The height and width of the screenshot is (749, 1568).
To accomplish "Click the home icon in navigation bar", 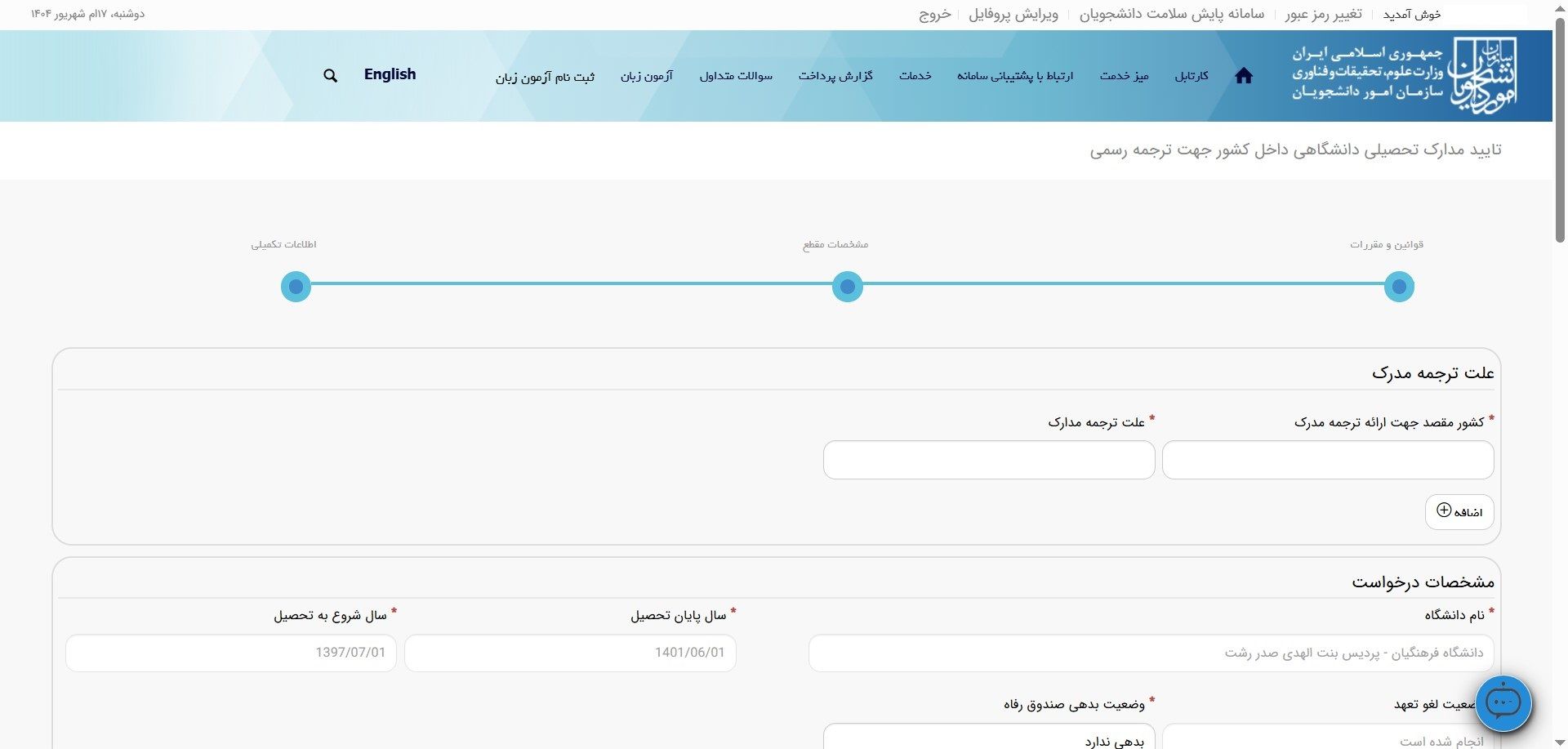I will click(x=1243, y=76).
